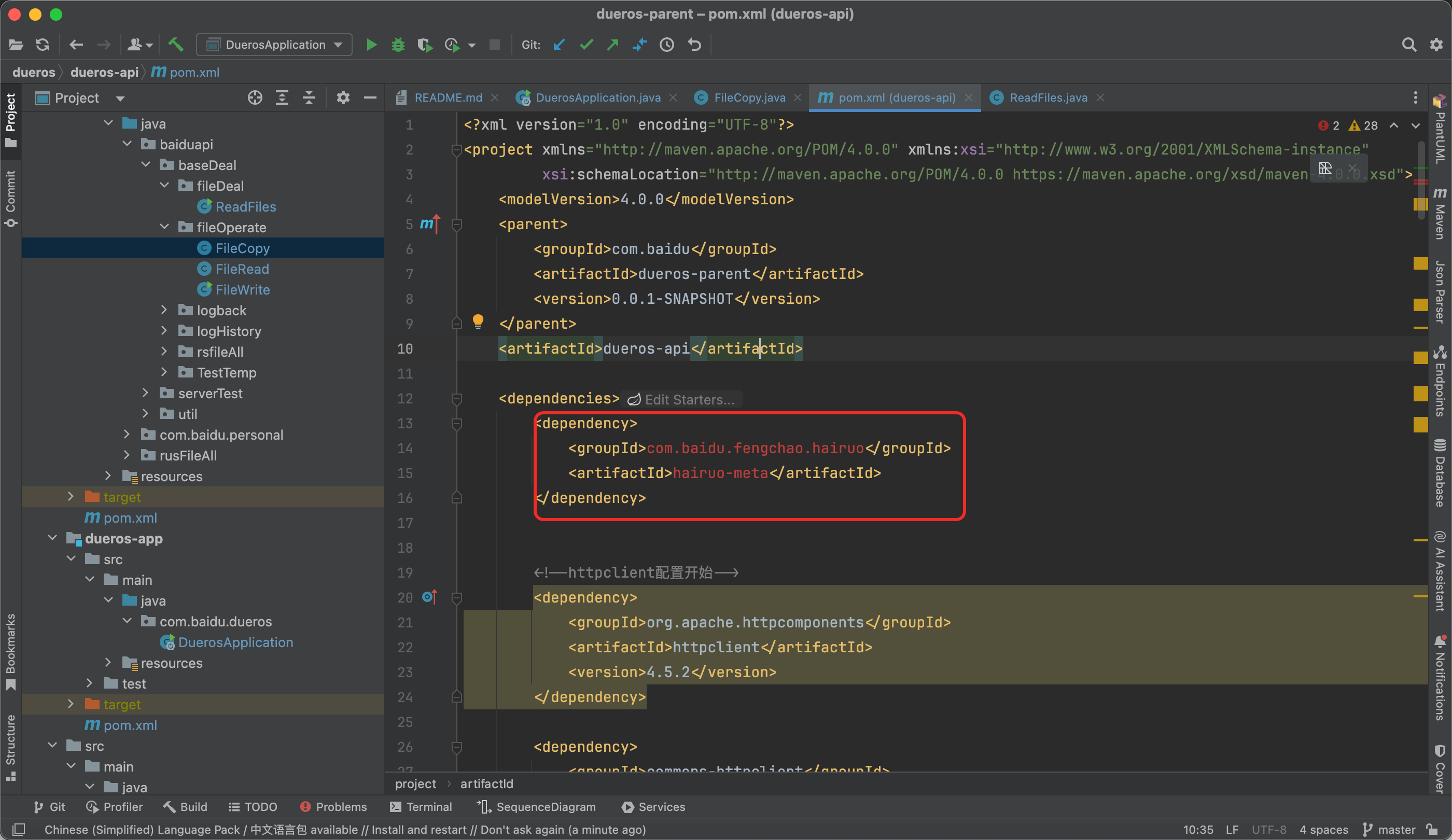1452x840 pixels.
Task: Click the master branch widget
Action: click(1389, 829)
